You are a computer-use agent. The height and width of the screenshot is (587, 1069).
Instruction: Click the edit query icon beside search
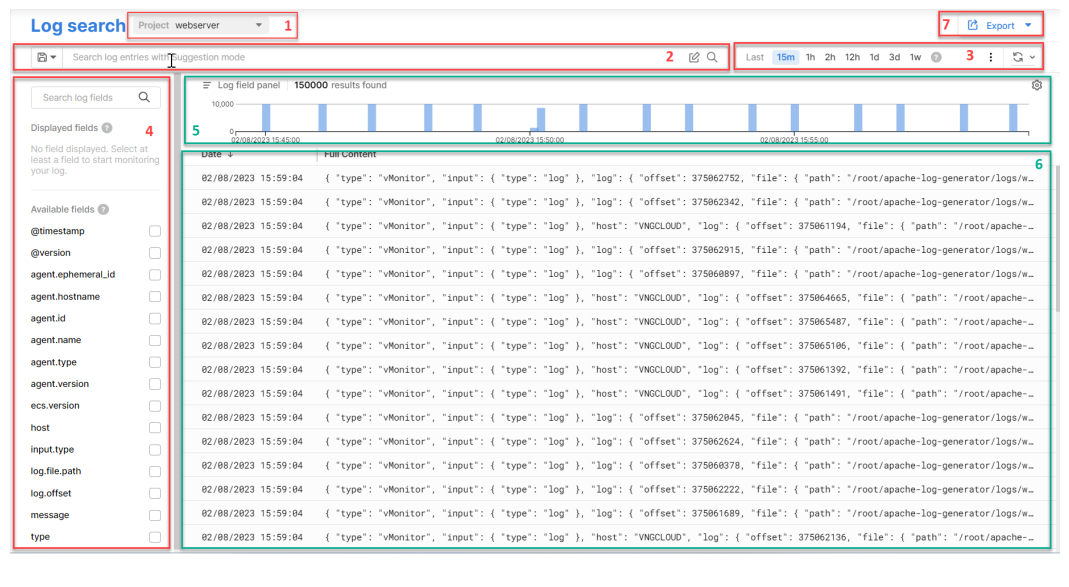694,58
